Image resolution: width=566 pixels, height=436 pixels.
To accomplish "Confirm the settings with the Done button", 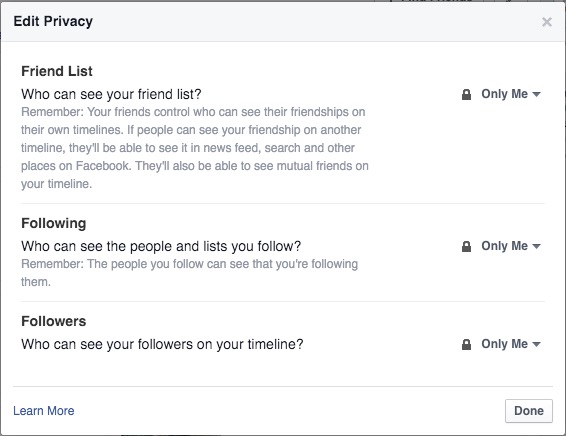I will (529, 411).
